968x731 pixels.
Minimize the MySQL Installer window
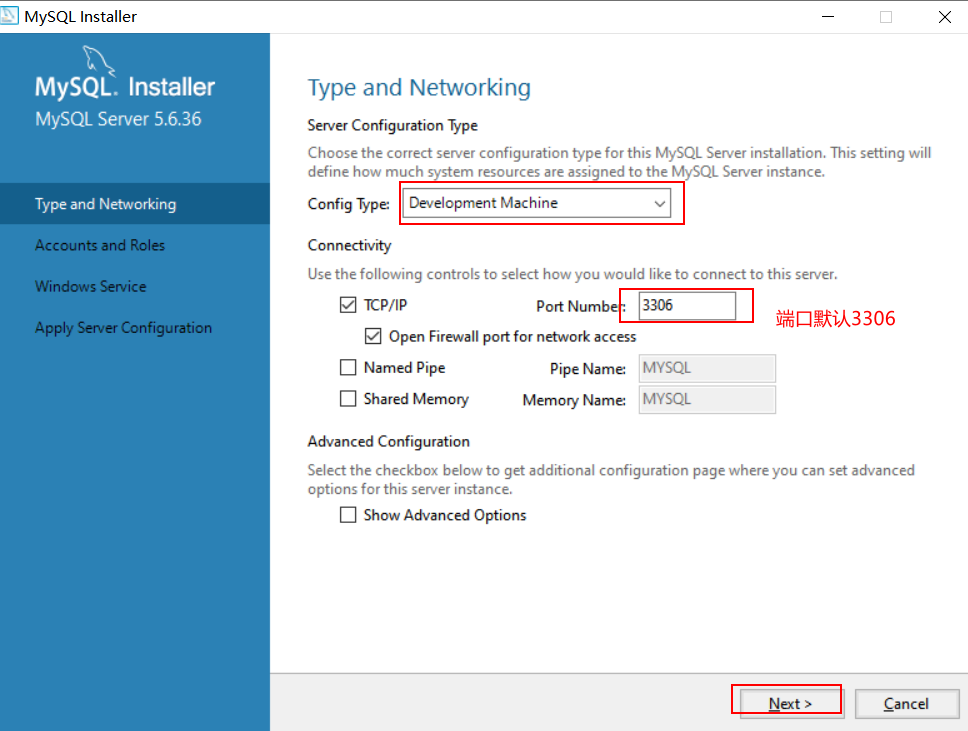(828, 16)
